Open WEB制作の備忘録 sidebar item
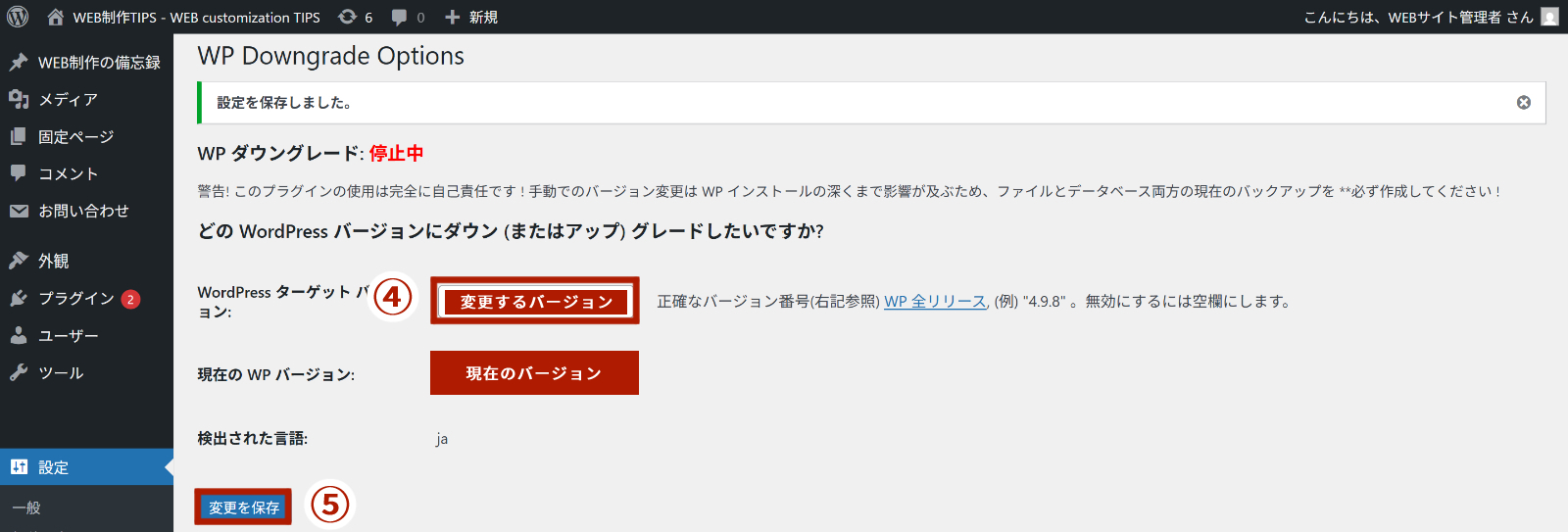Screen dimensions: 1568x532 point(98,62)
